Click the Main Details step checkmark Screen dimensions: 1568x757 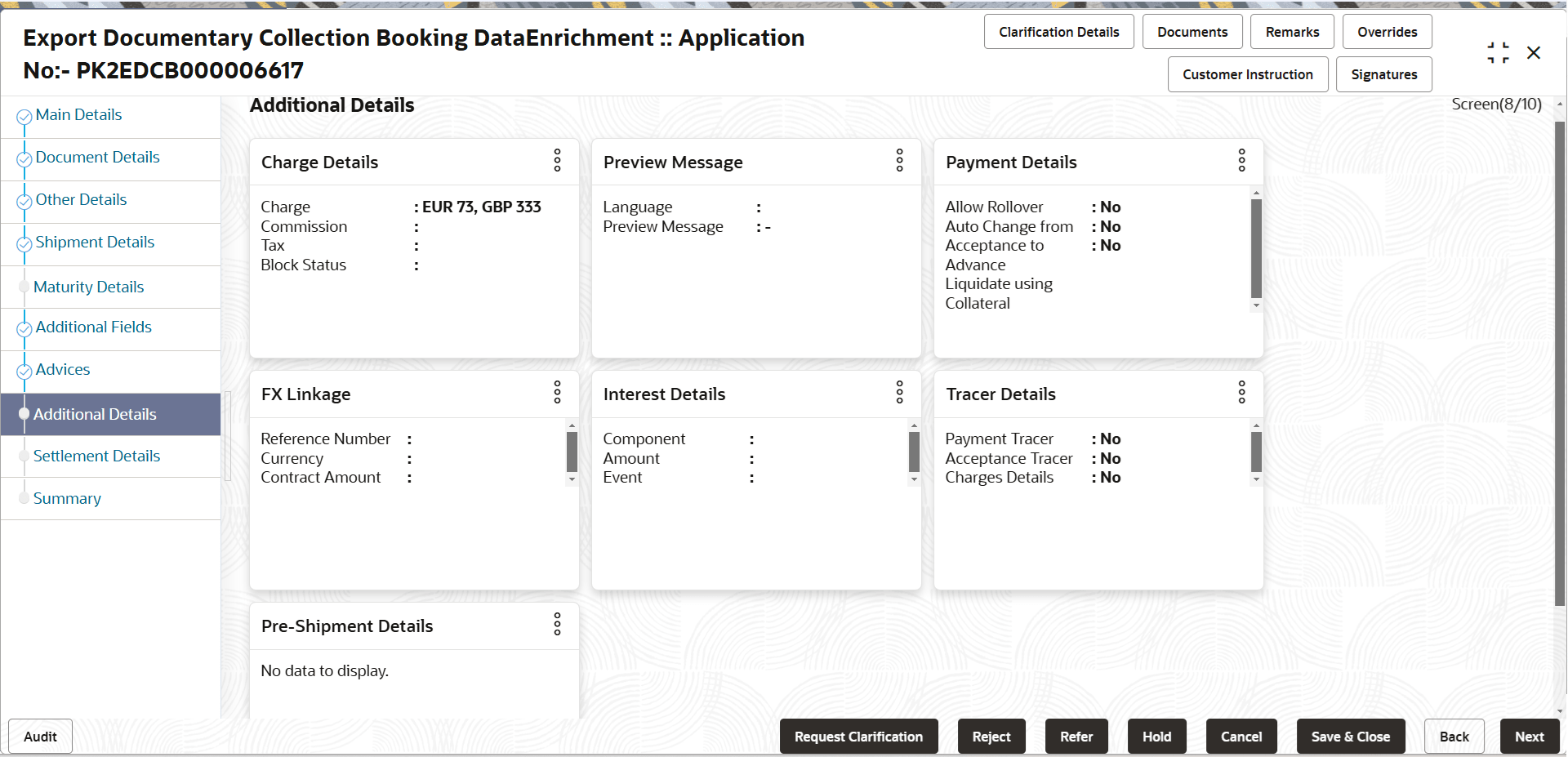pyautogui.click(x=24, y=117)
